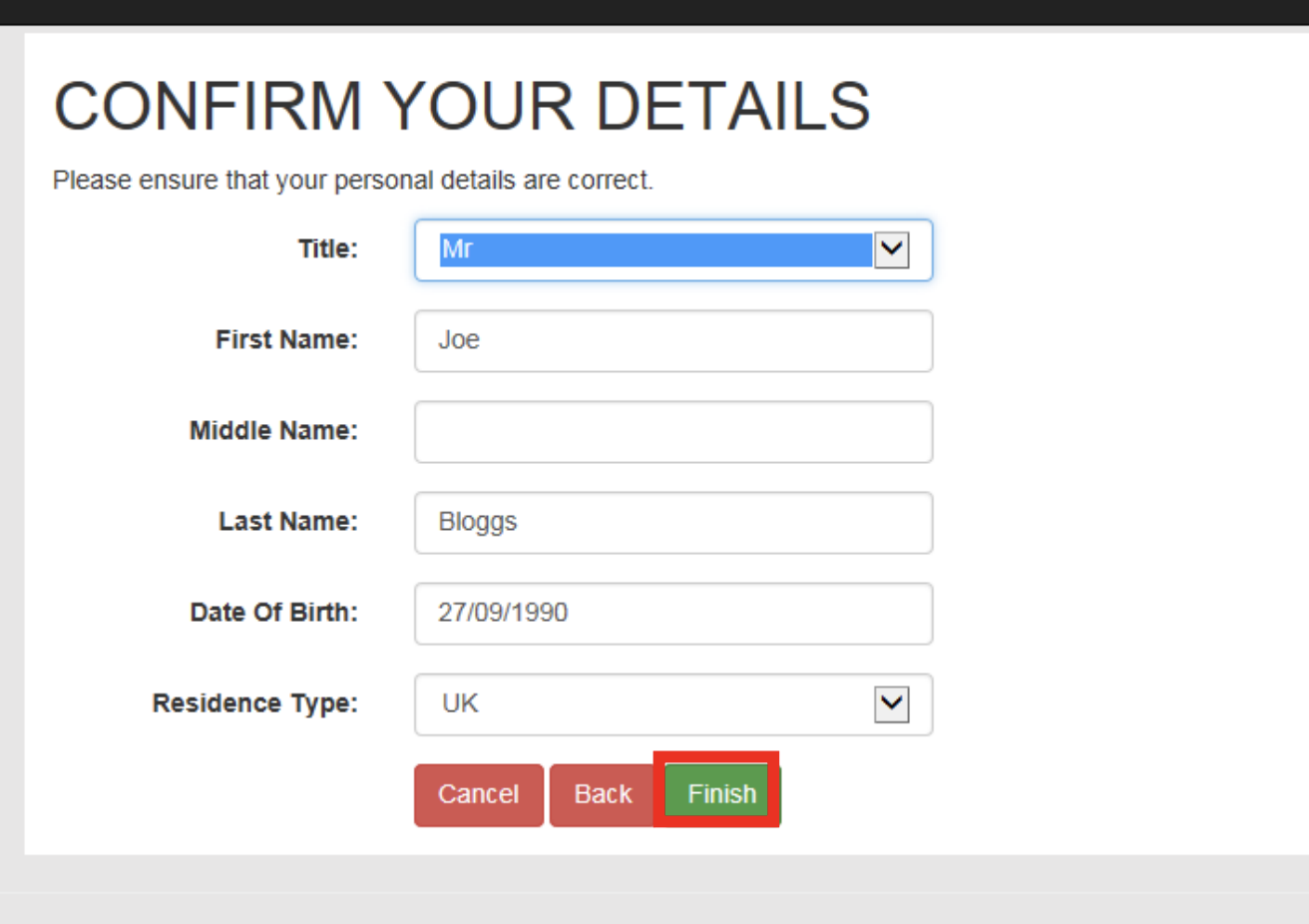Click inside the Last Name field
The height and width of the screenshot is (924, 1309).
[x=673, y=522]
